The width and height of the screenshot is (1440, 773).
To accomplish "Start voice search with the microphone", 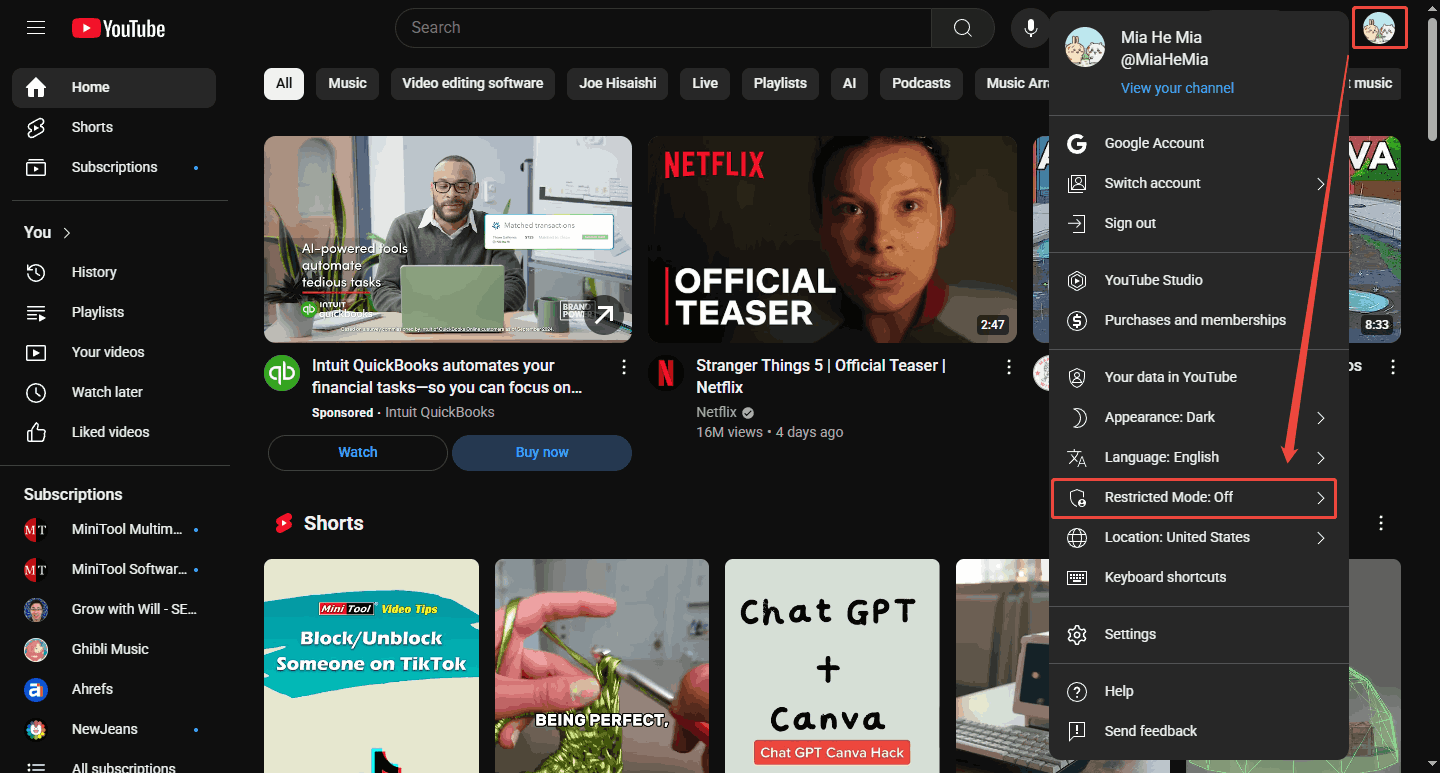I will pos(1030,28).
